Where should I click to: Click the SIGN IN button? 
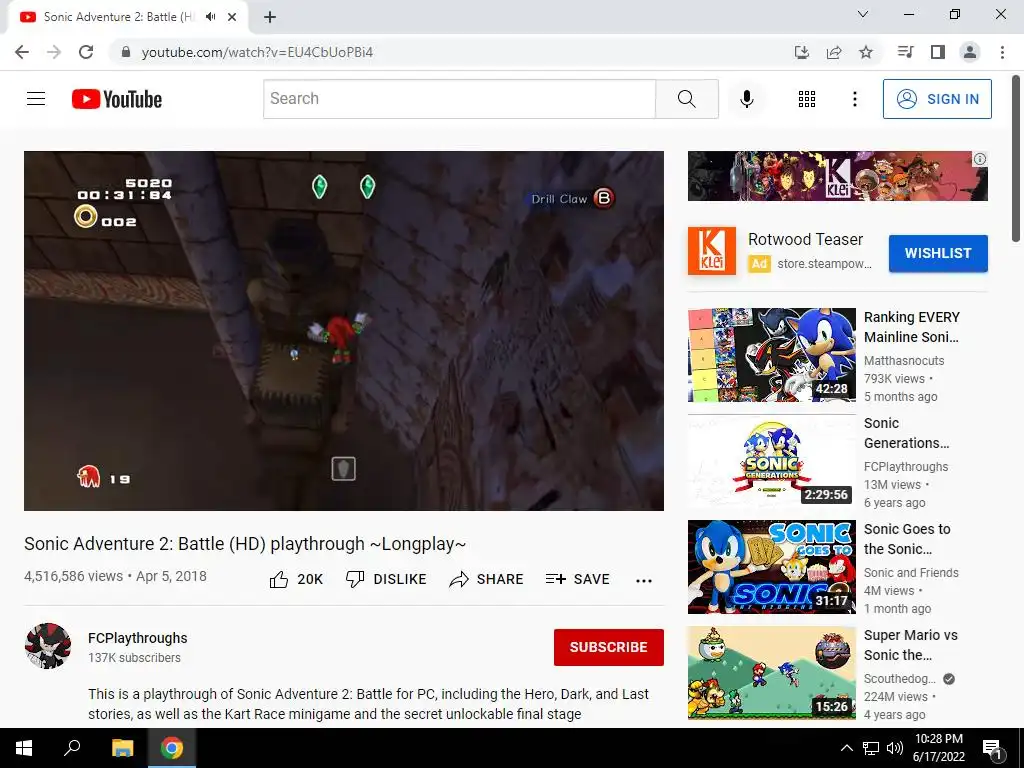(937, 99)
